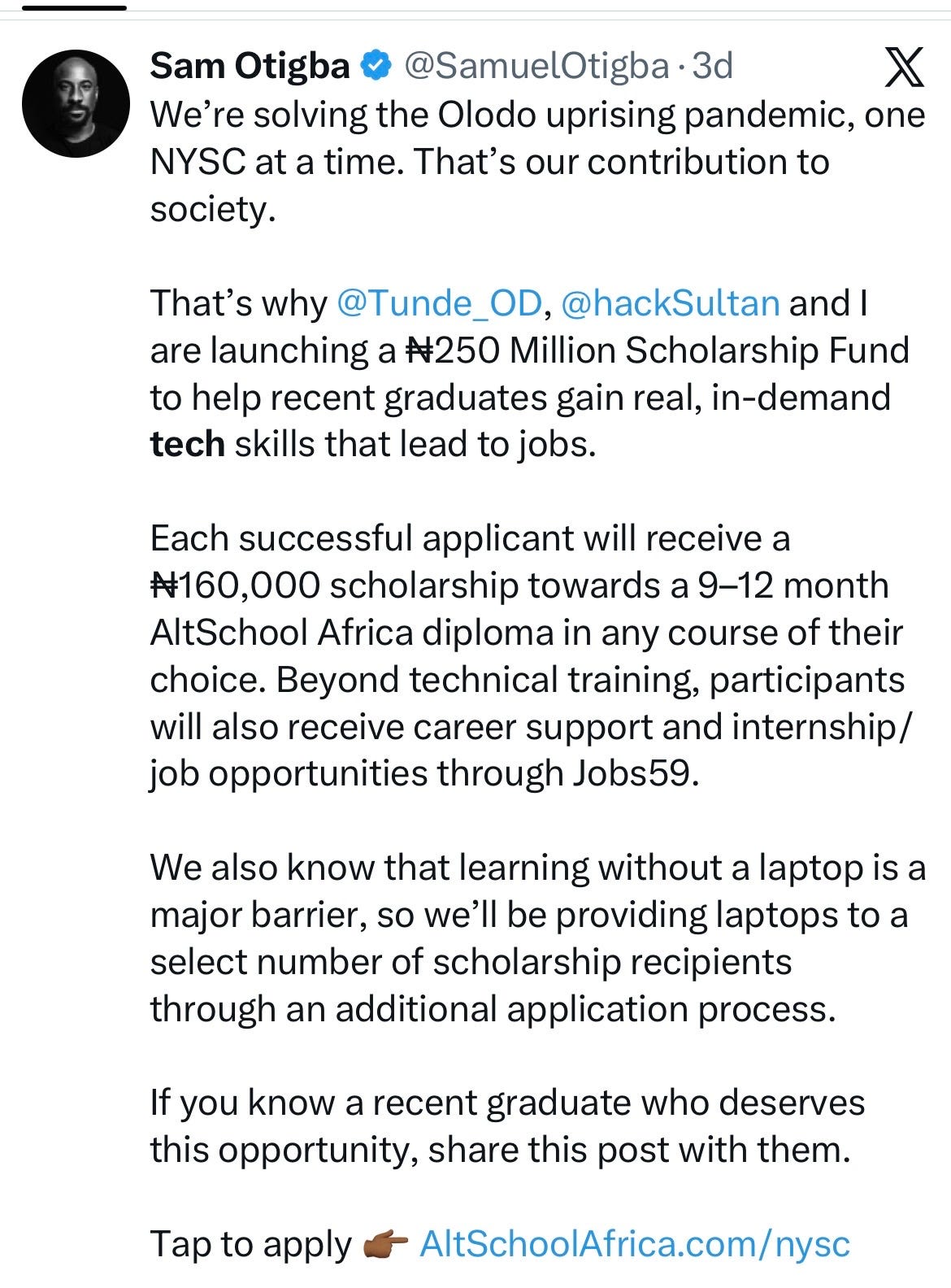951x1288 pixels.
Task: Visit the @SamuelOtigba handle
Action: coord(536,66)
